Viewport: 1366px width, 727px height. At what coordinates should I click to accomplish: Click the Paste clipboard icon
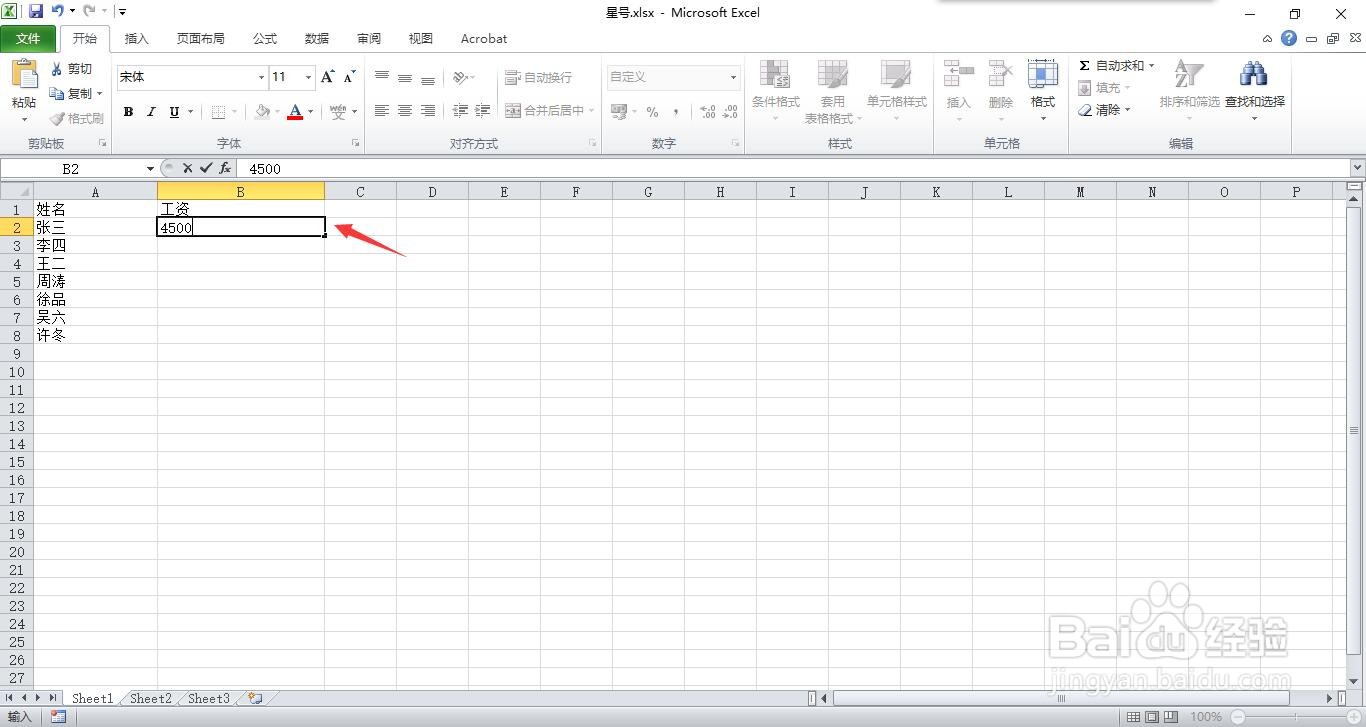click(x=24, y=75)
